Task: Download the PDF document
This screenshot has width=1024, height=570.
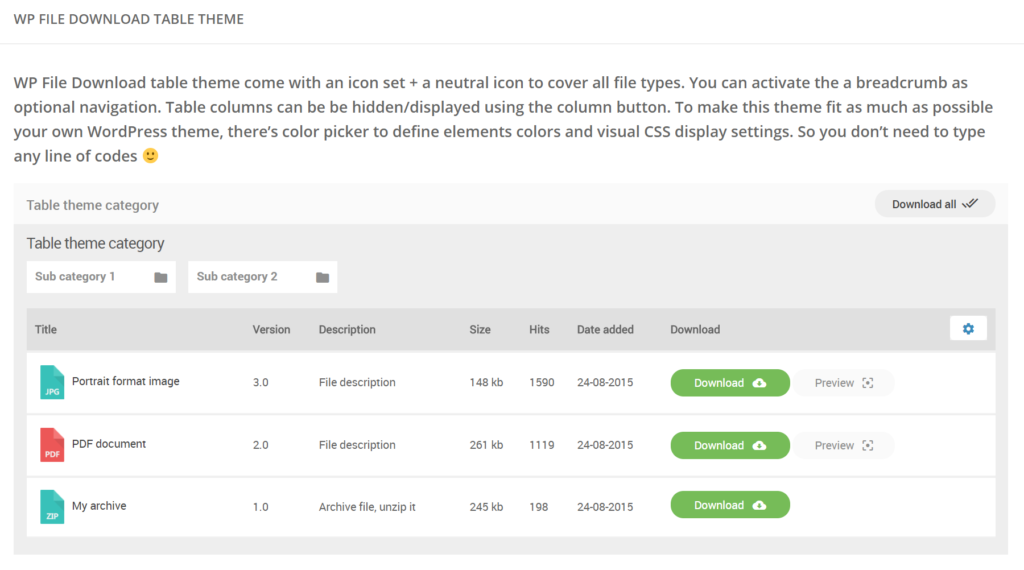Action: pos(730,445)
